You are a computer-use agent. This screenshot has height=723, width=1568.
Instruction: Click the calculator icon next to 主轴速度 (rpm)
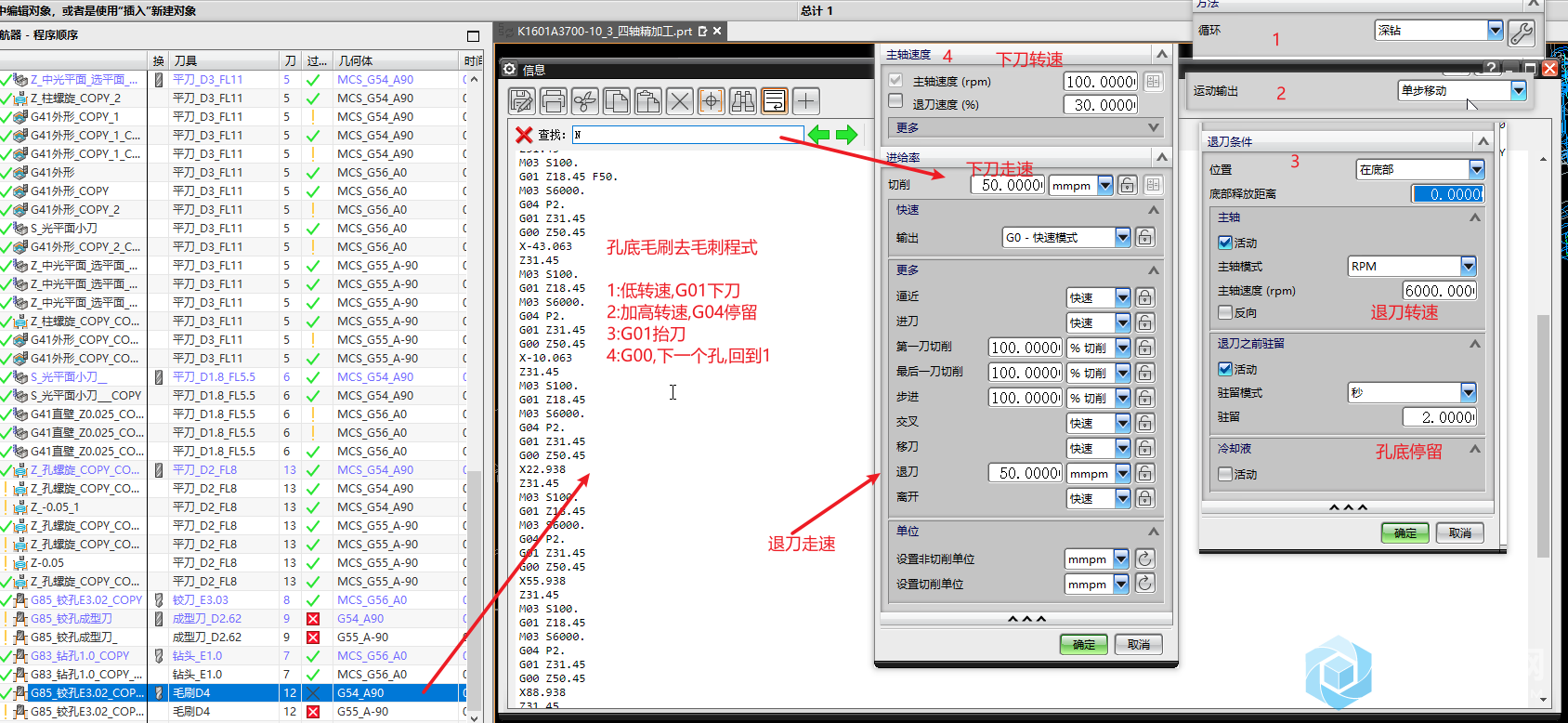1153,82
